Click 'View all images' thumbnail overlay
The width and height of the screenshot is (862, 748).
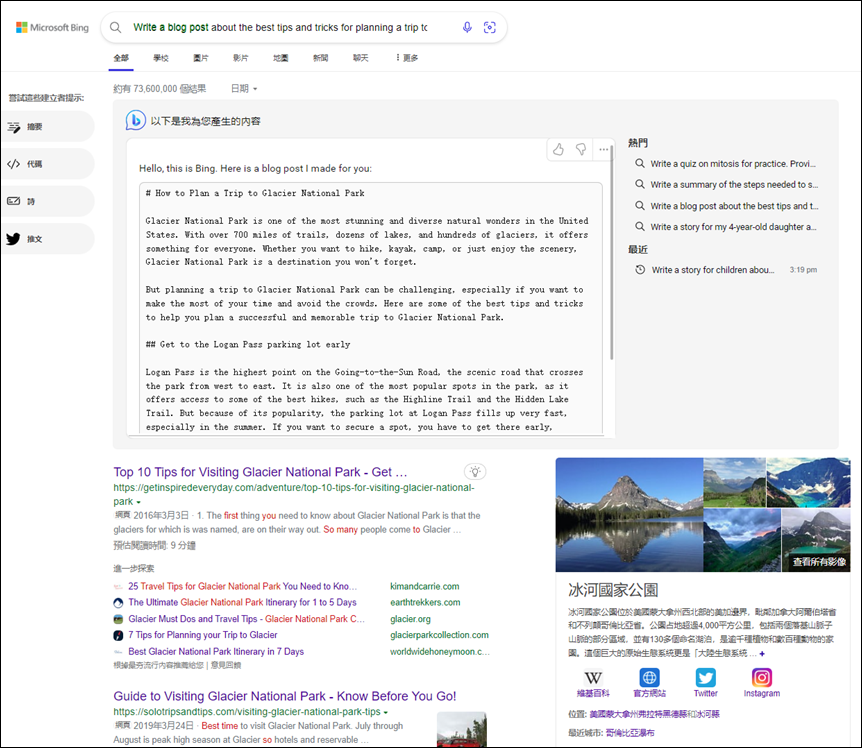[819, 562]
